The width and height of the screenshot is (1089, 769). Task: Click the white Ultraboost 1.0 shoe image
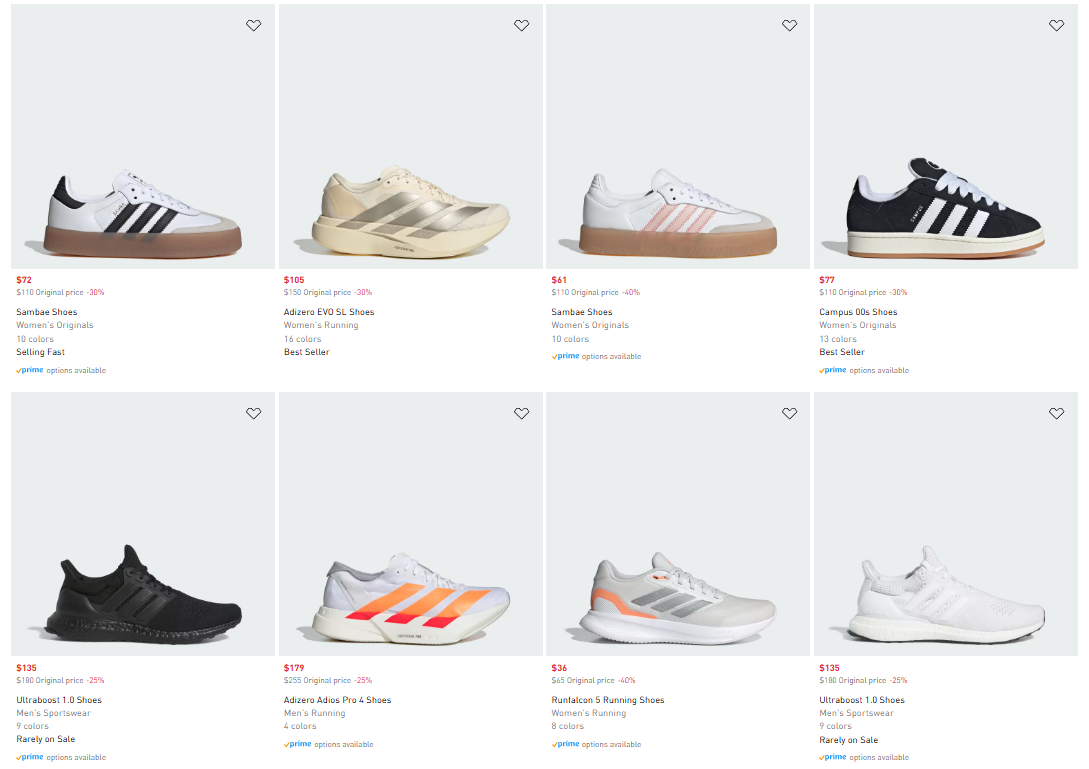coord(946,523)
